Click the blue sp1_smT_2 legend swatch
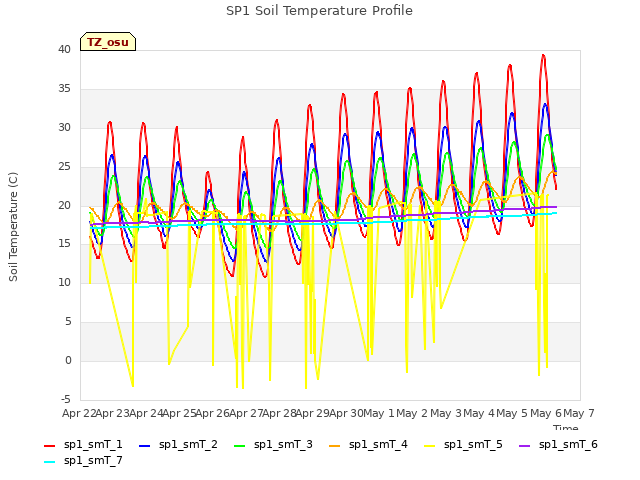This screenshot has width=640, height=480. [x=144, y=446]
